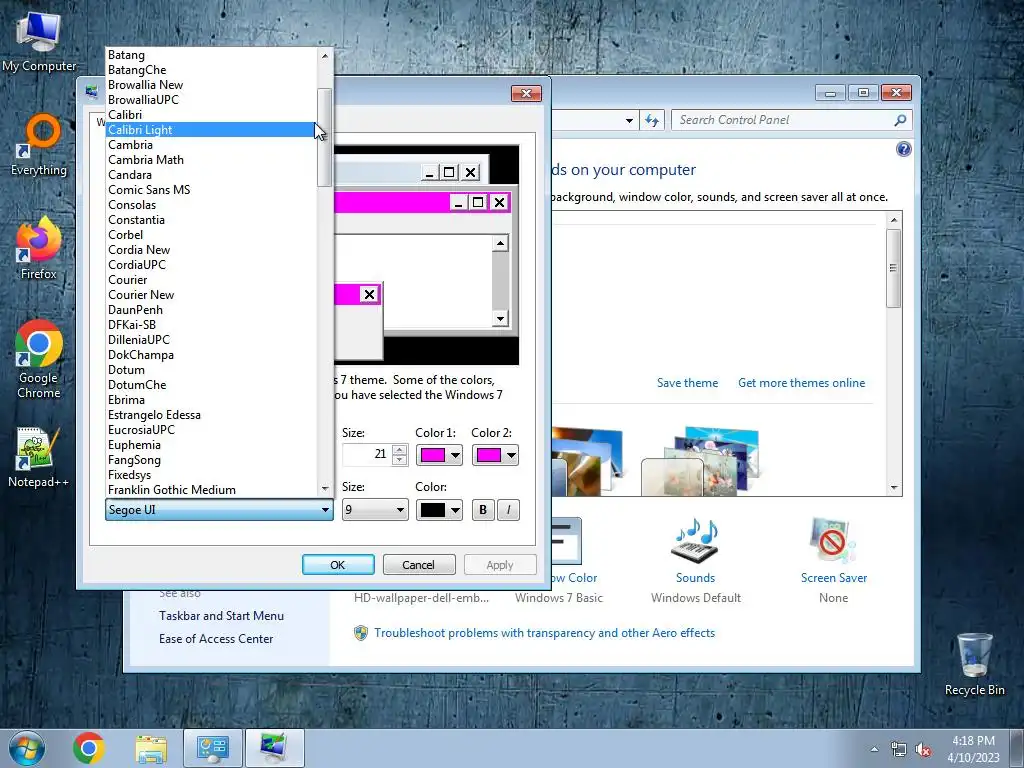Open Google Chrome desktop shortcut
The image size is (1024, 768).
point(39,359)
